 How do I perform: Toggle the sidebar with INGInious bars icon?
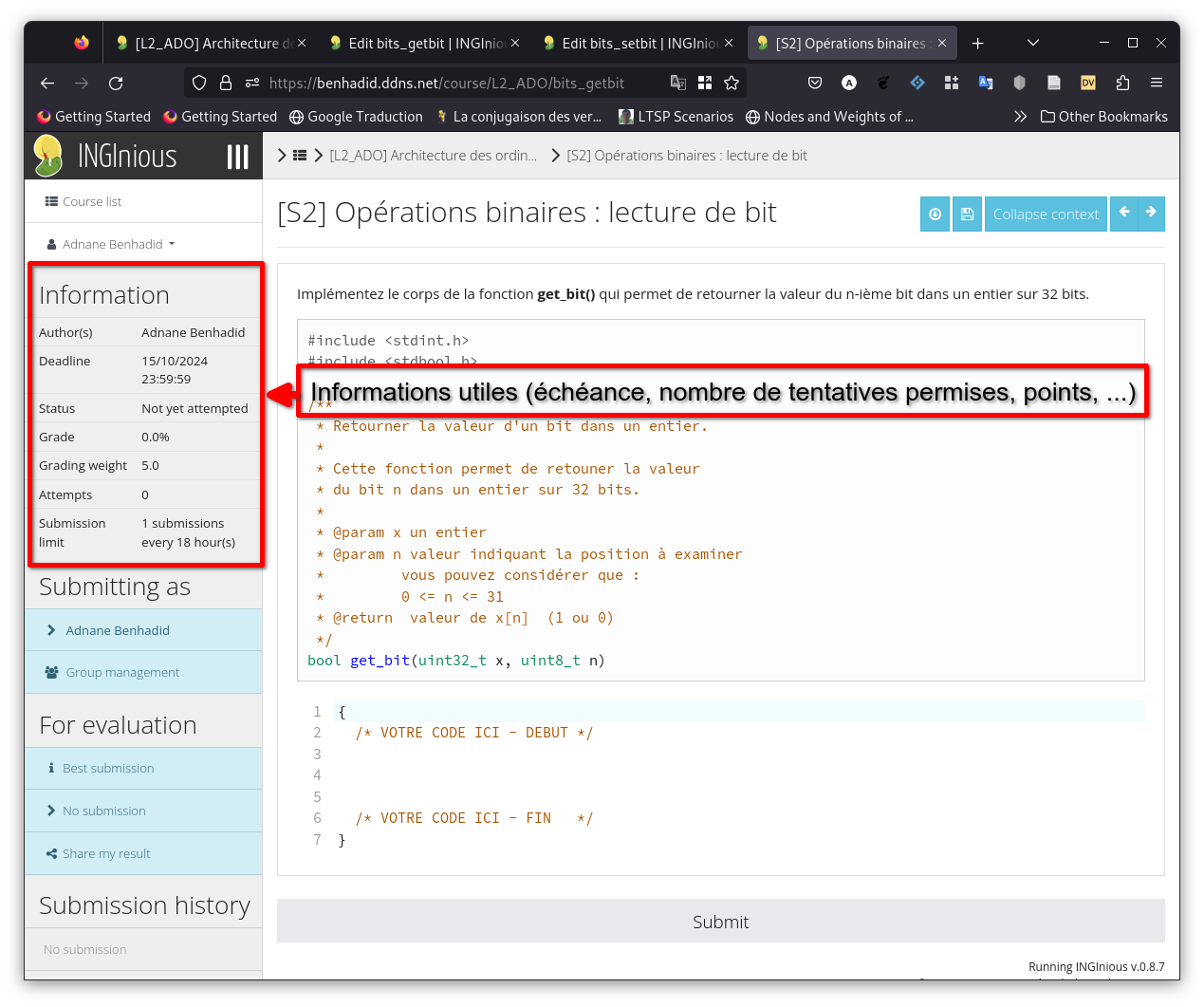pos(238,157)
